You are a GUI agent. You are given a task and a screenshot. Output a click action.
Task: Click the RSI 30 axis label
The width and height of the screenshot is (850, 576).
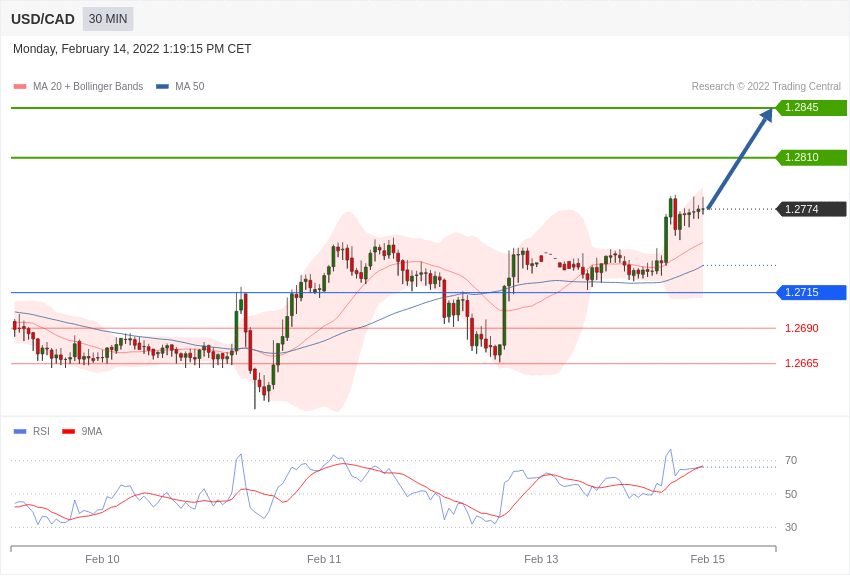point(791,527)
